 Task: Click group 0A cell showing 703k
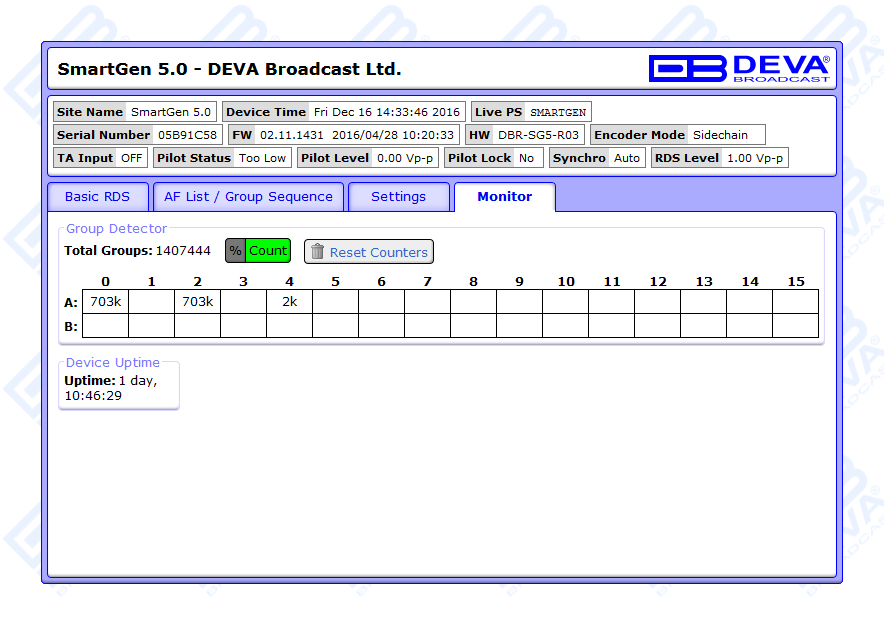(x=105, y=301)
